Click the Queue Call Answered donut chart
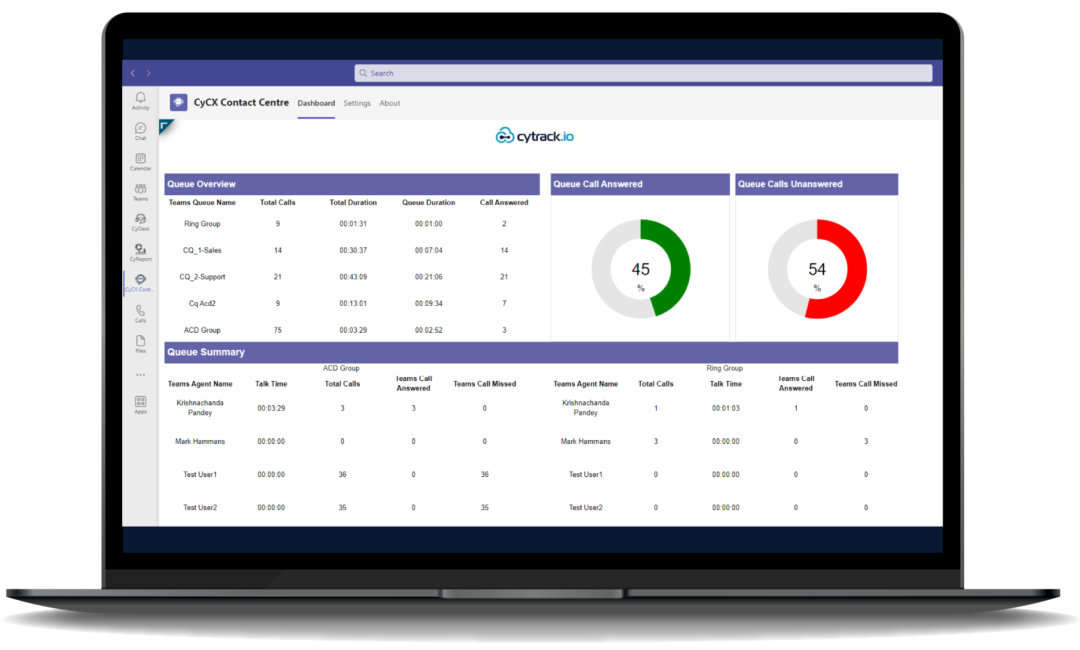Viewport: 1080px width, 650px height. point(641,268)
